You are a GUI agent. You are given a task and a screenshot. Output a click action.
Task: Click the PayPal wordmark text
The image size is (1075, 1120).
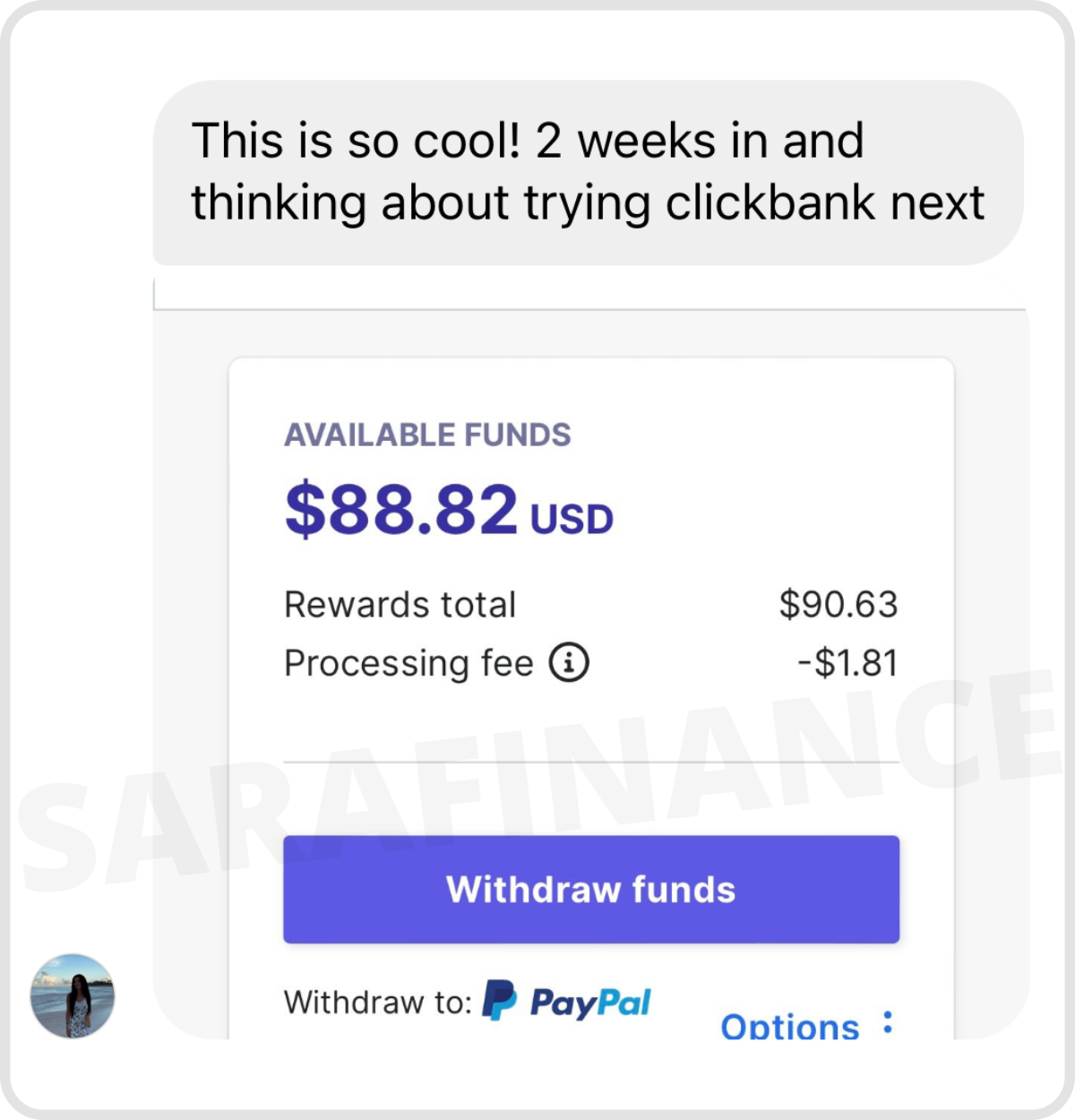590,1003
